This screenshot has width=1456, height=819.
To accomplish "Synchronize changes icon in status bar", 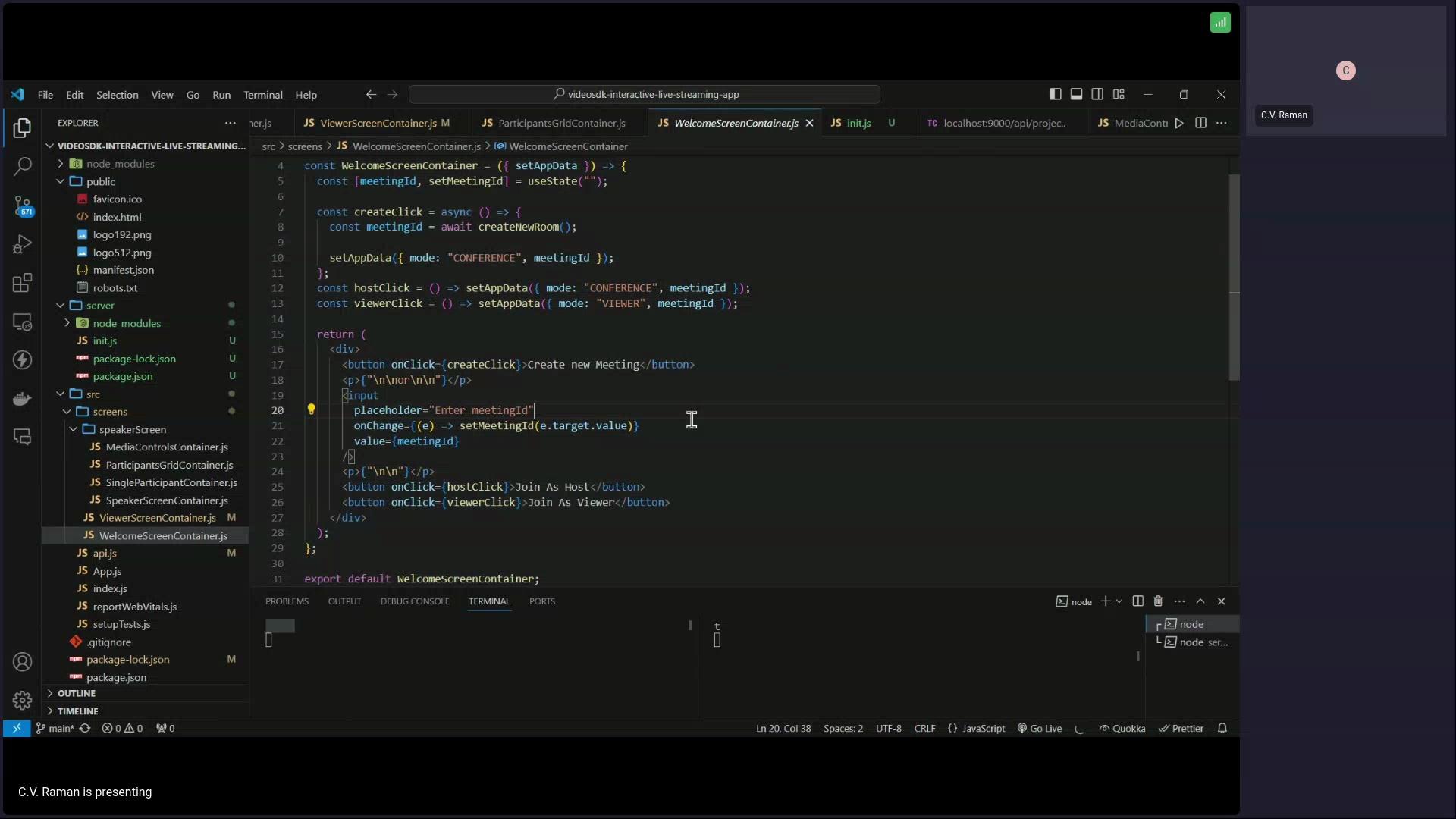I will (x=85, y=728).
